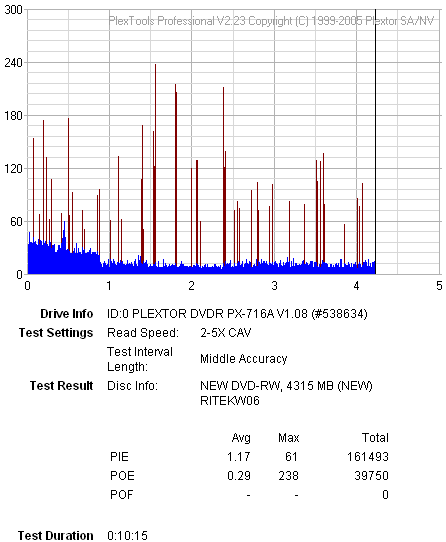Screen dimensions: 446x542
Task: Select the POE total '39750'
Action: tap(371, 476)
